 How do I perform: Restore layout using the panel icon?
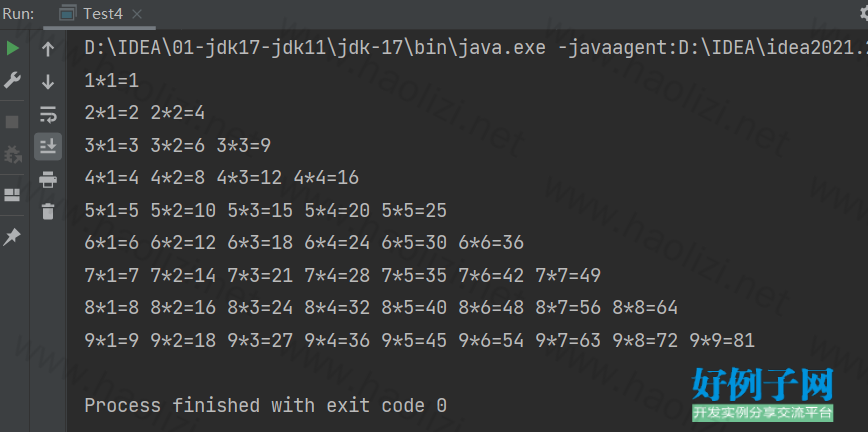pos(13,194)
